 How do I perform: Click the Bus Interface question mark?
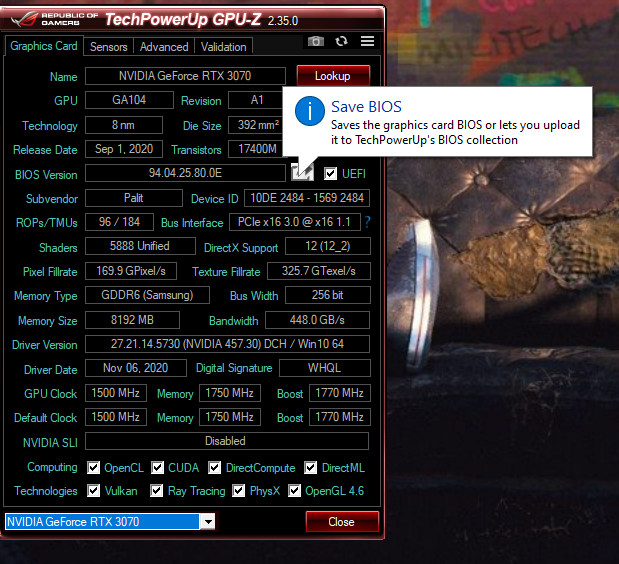(x=367, y=222)
